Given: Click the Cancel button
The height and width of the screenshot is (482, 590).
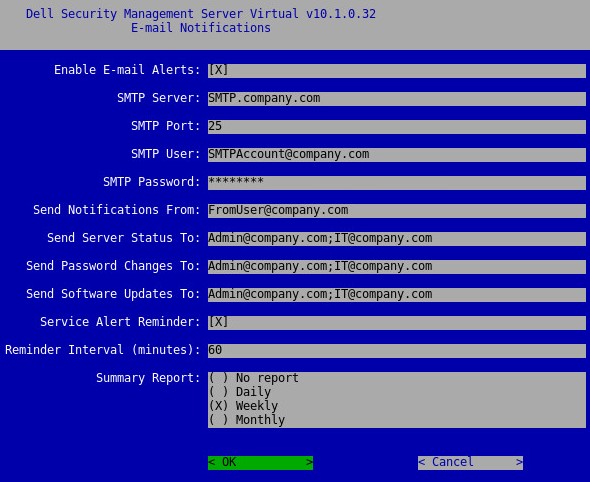Looking at the screenshot, I should [x=470, y=462].
